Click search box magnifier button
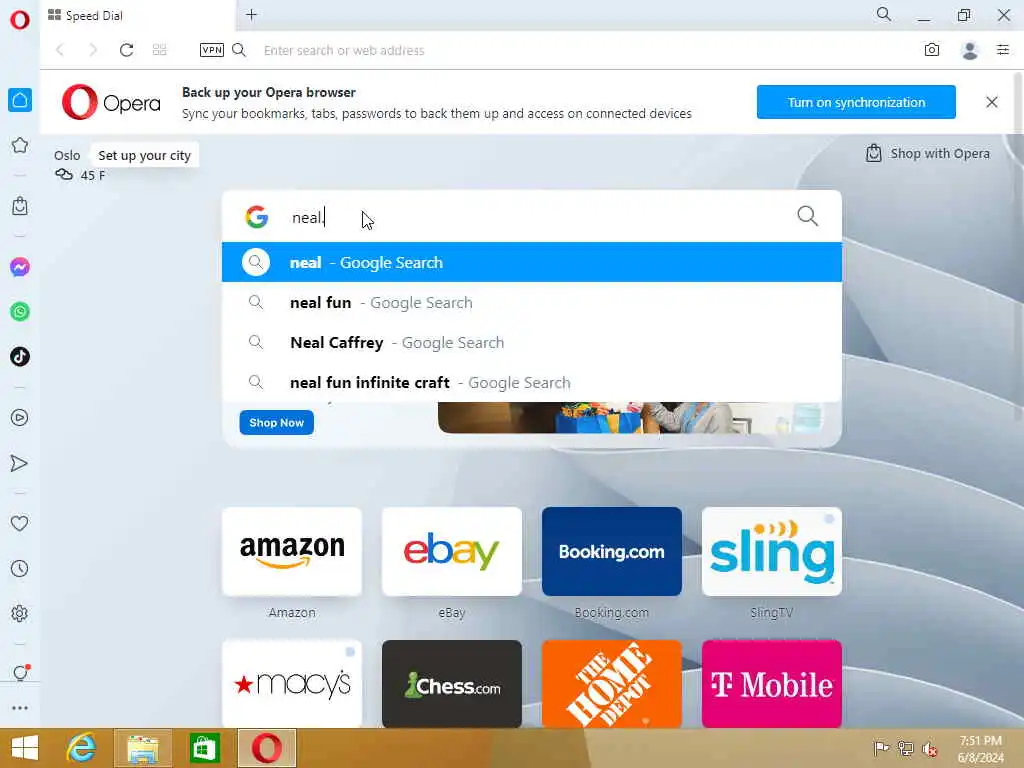The image size is (1024, 768). coord(808,216)
